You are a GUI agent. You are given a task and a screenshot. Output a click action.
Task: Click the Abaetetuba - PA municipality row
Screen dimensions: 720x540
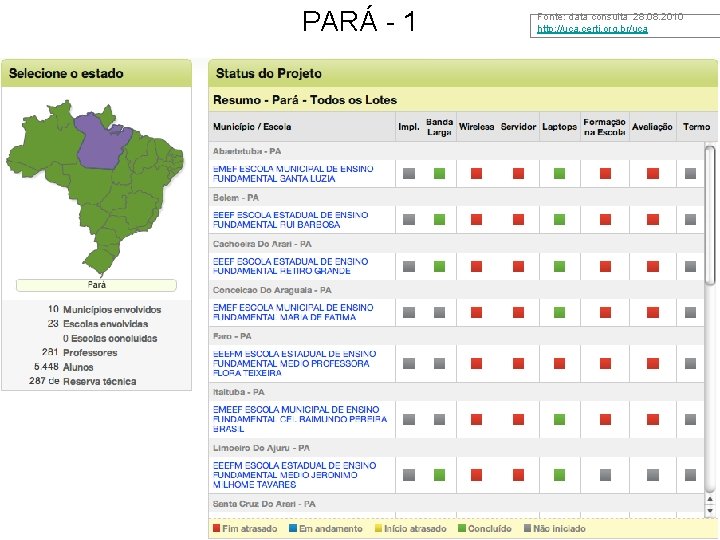coord(457,151)
